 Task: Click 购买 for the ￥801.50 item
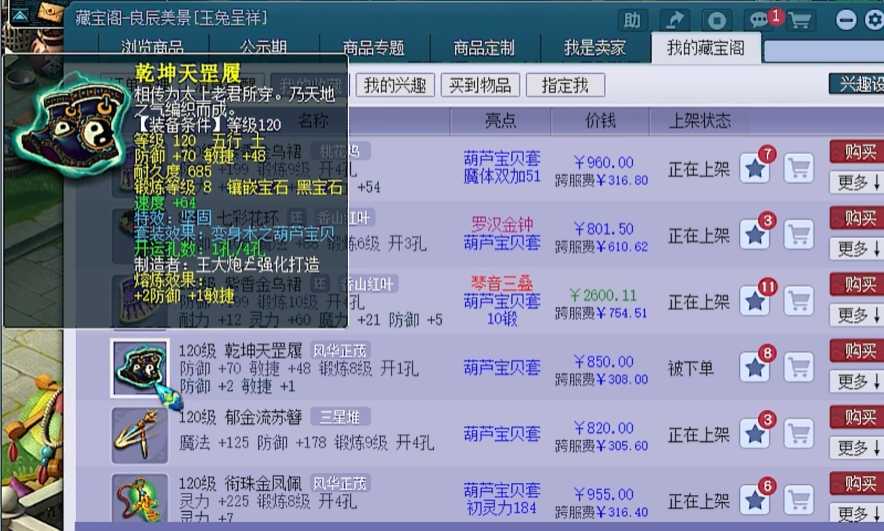[x=858, y=218]
